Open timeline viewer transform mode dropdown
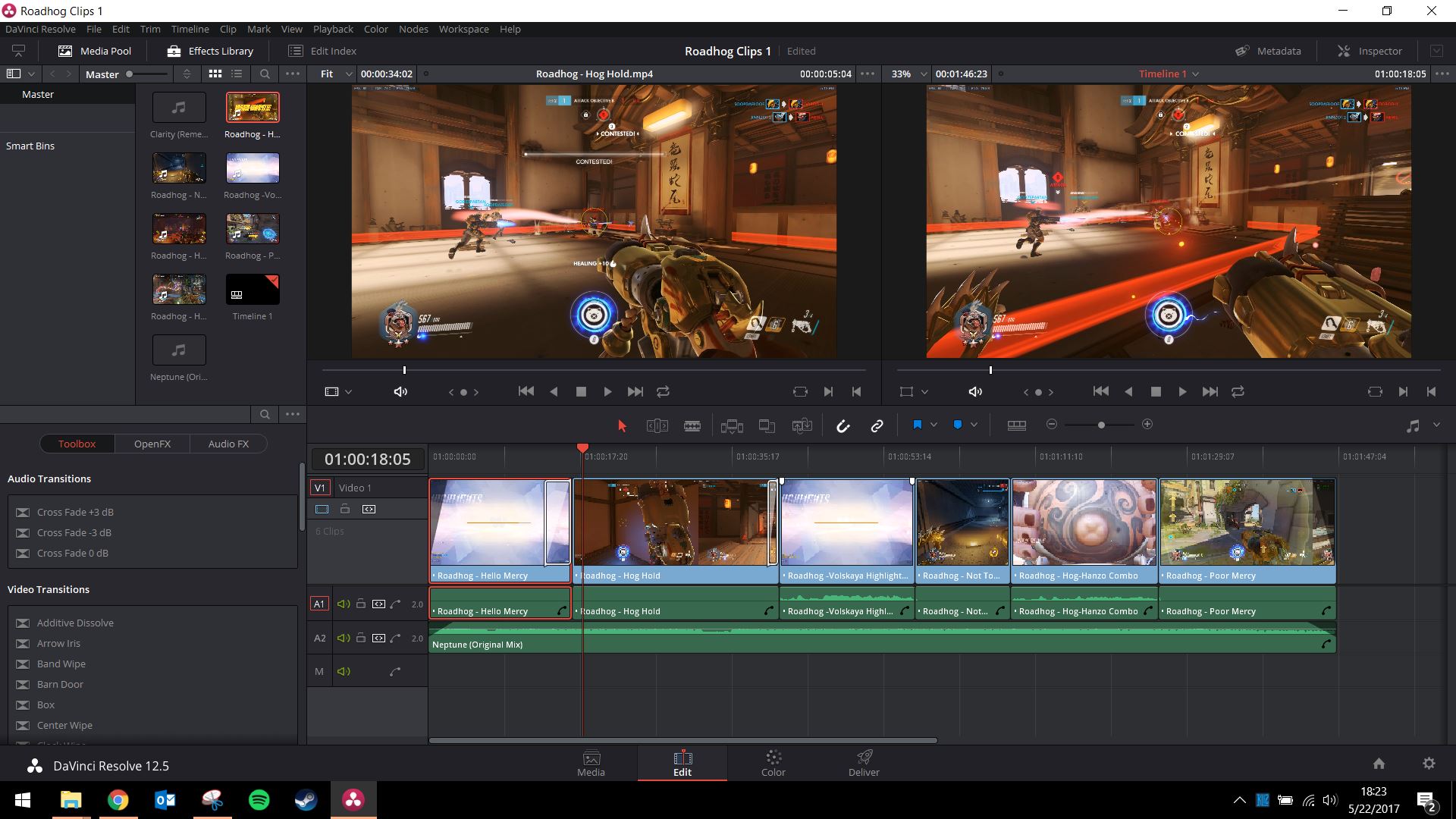Screen dimensions: 1456x819 click(924, 392)
